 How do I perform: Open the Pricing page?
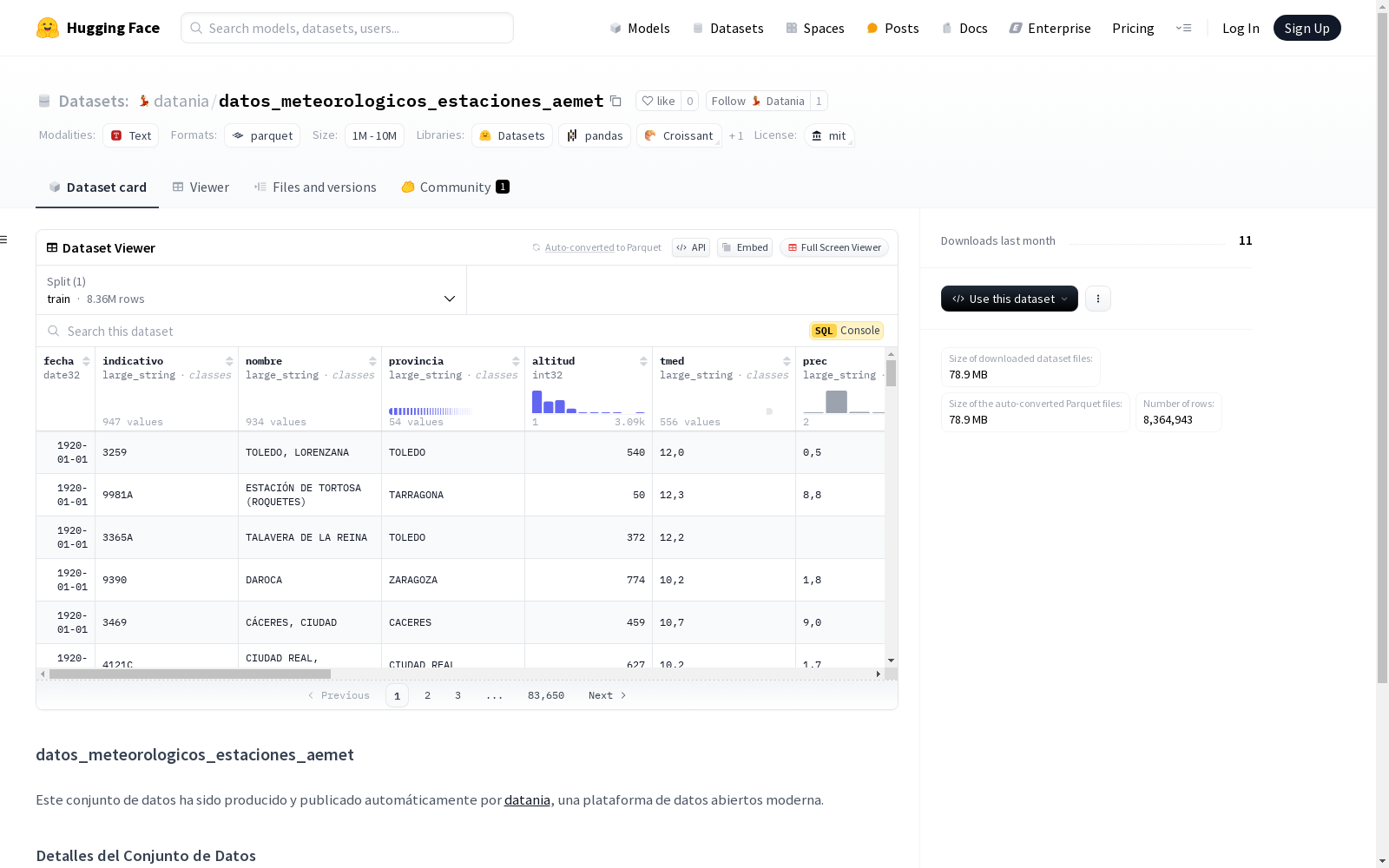(1133, 28)
